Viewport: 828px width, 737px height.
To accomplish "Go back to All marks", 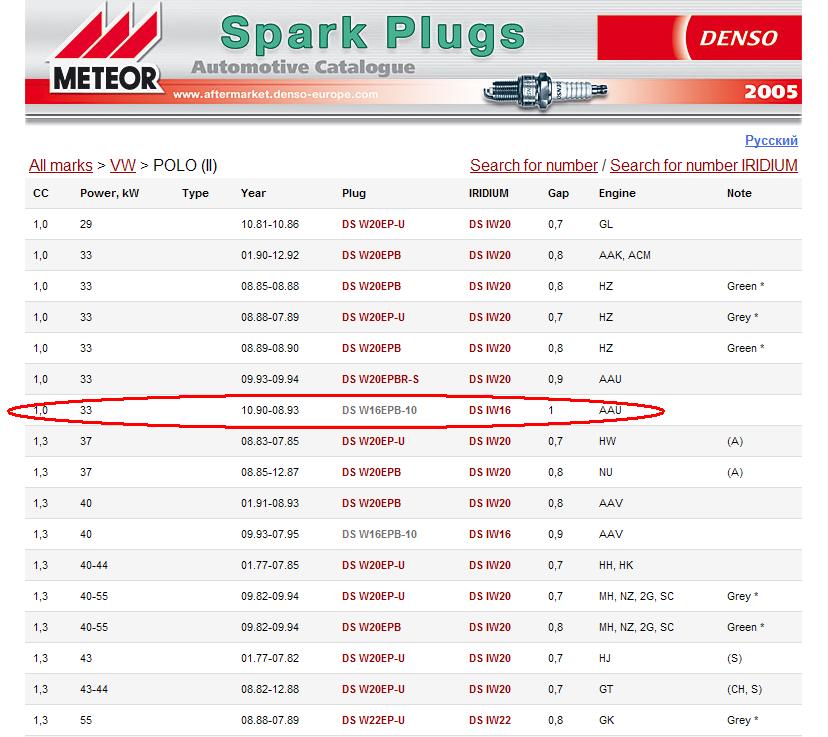I will point(61,165).
